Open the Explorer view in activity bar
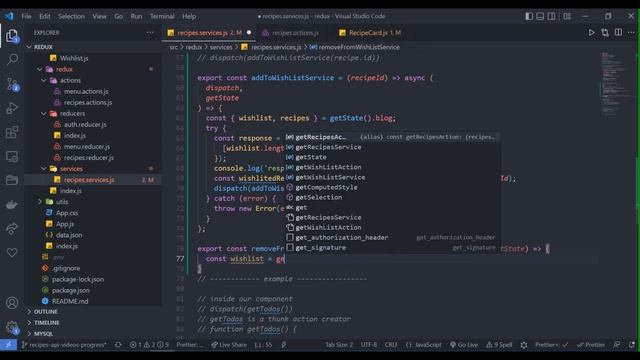The image size is (640, 360). [12, 36]
